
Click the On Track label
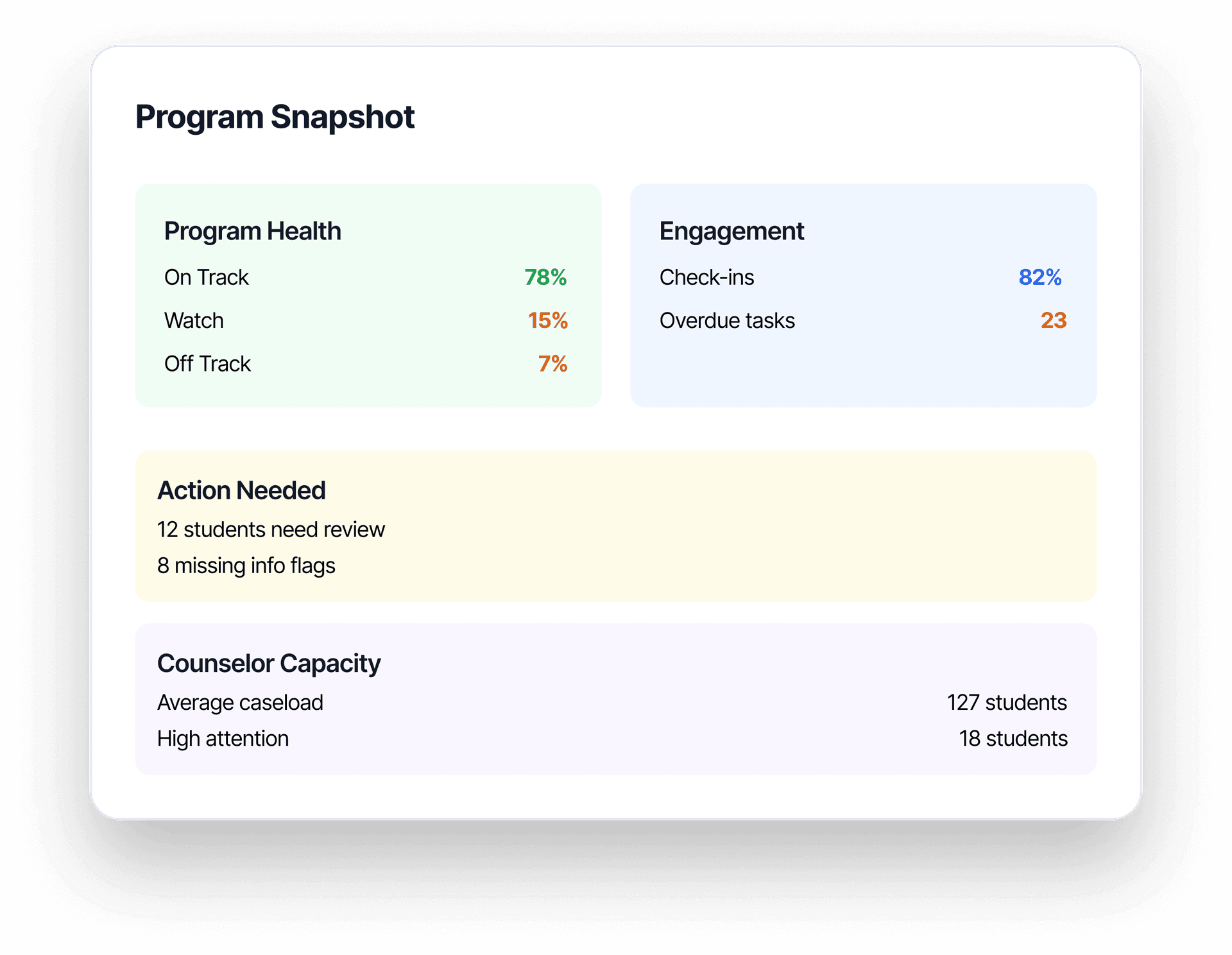coord(206,277)
